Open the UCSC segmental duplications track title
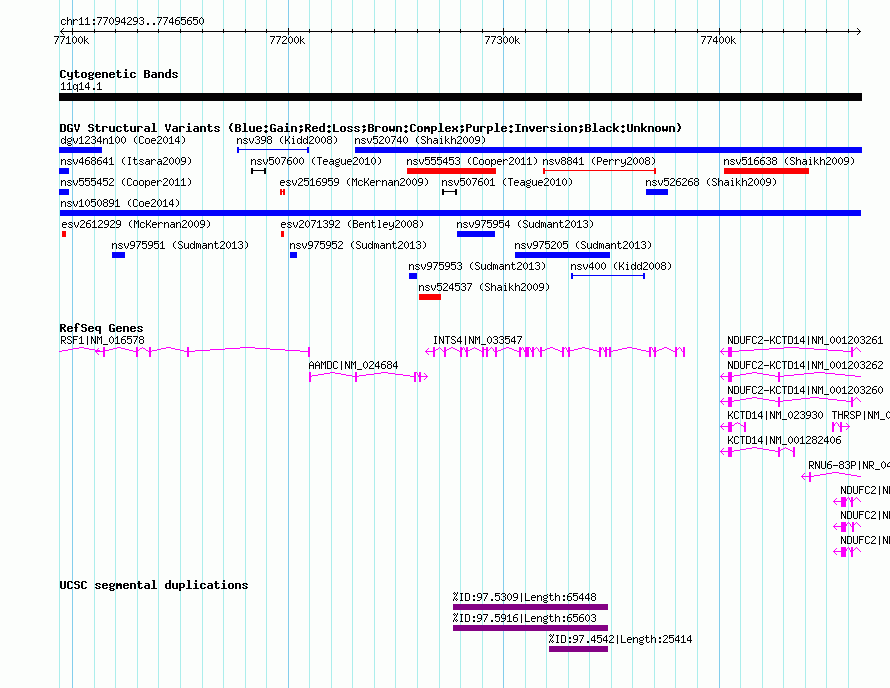 pyautogui.click(x=154, y=585)
